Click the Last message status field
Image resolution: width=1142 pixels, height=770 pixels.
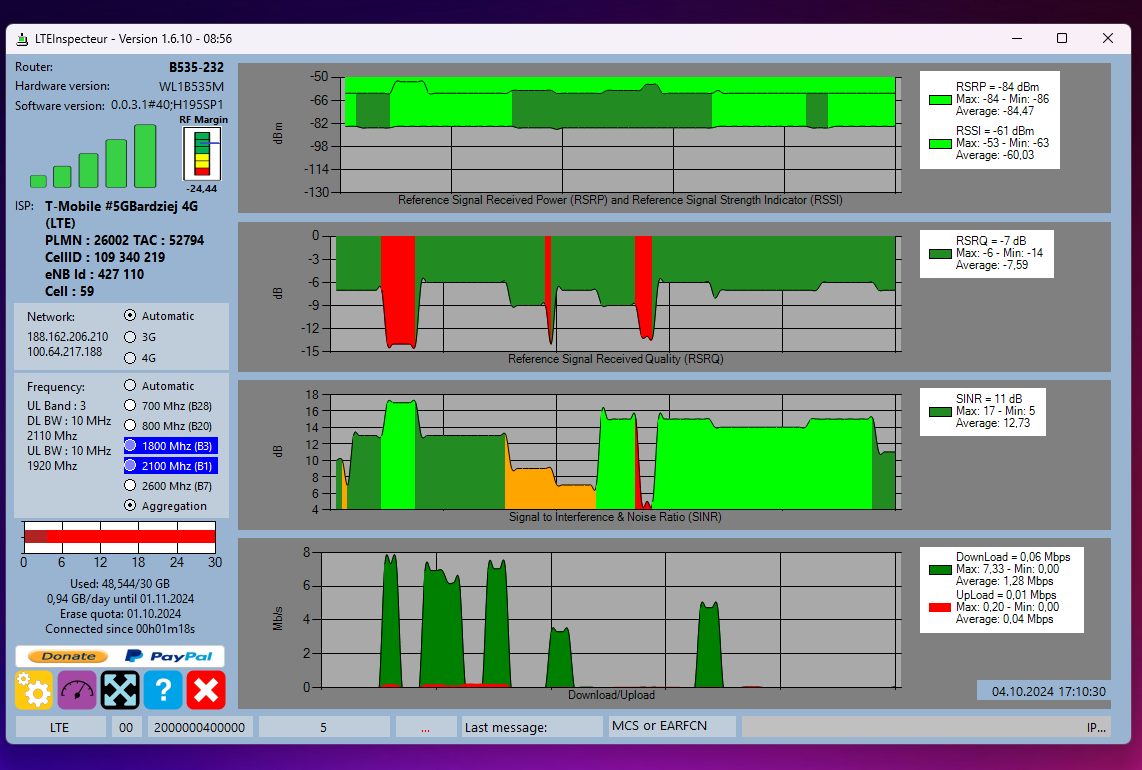pos(532,727)
